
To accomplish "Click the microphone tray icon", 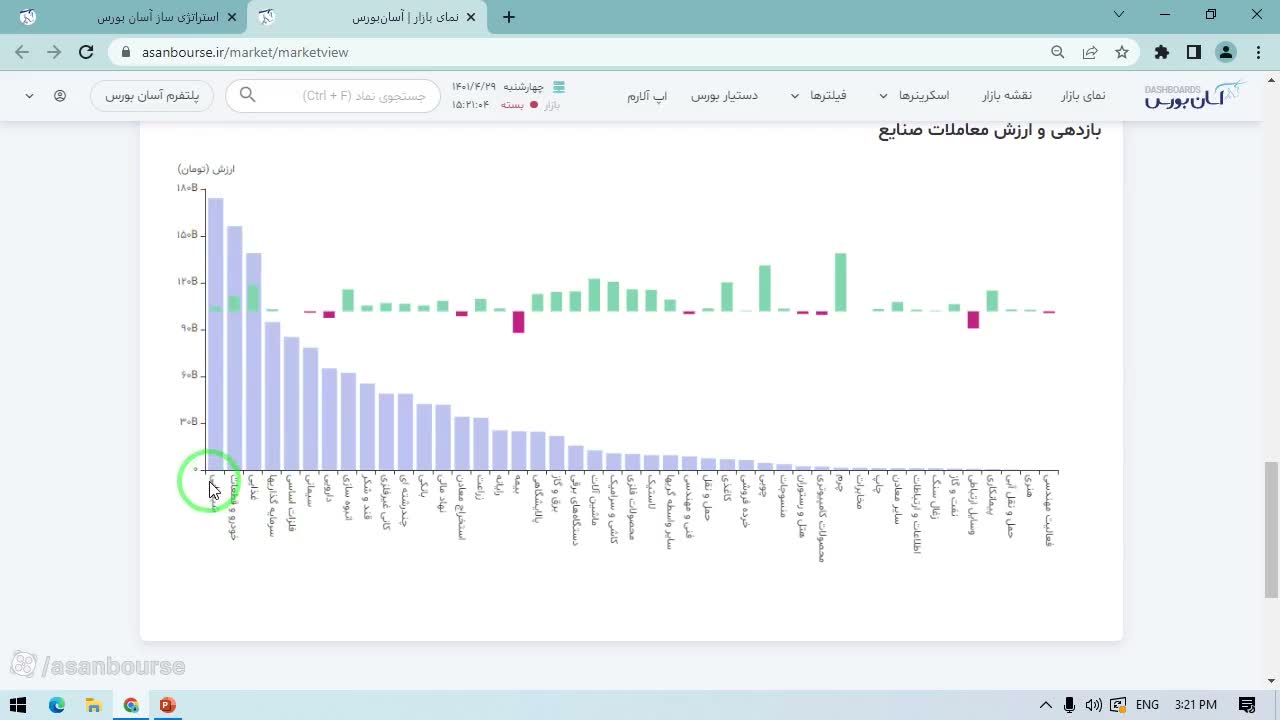I will tap(1070, 705).
